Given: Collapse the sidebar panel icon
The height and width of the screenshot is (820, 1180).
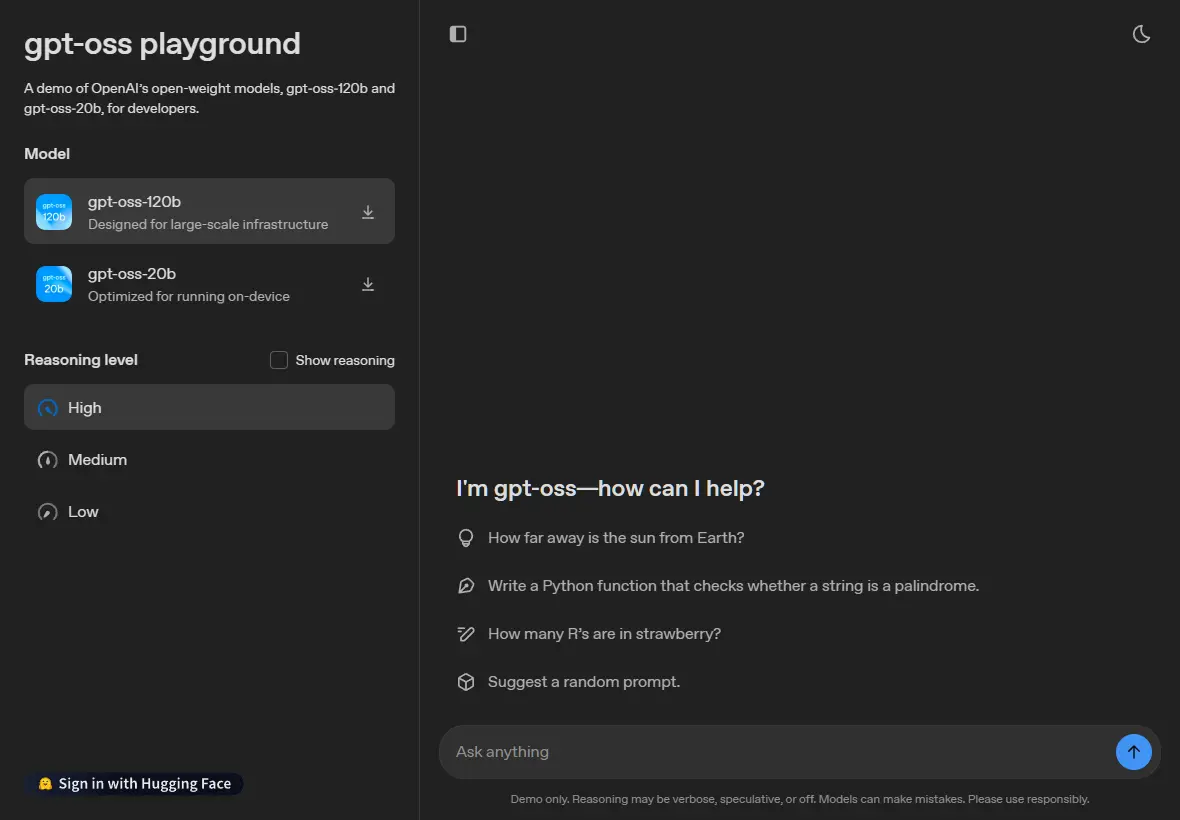Looking at the screenshot, I should (458, 34).
